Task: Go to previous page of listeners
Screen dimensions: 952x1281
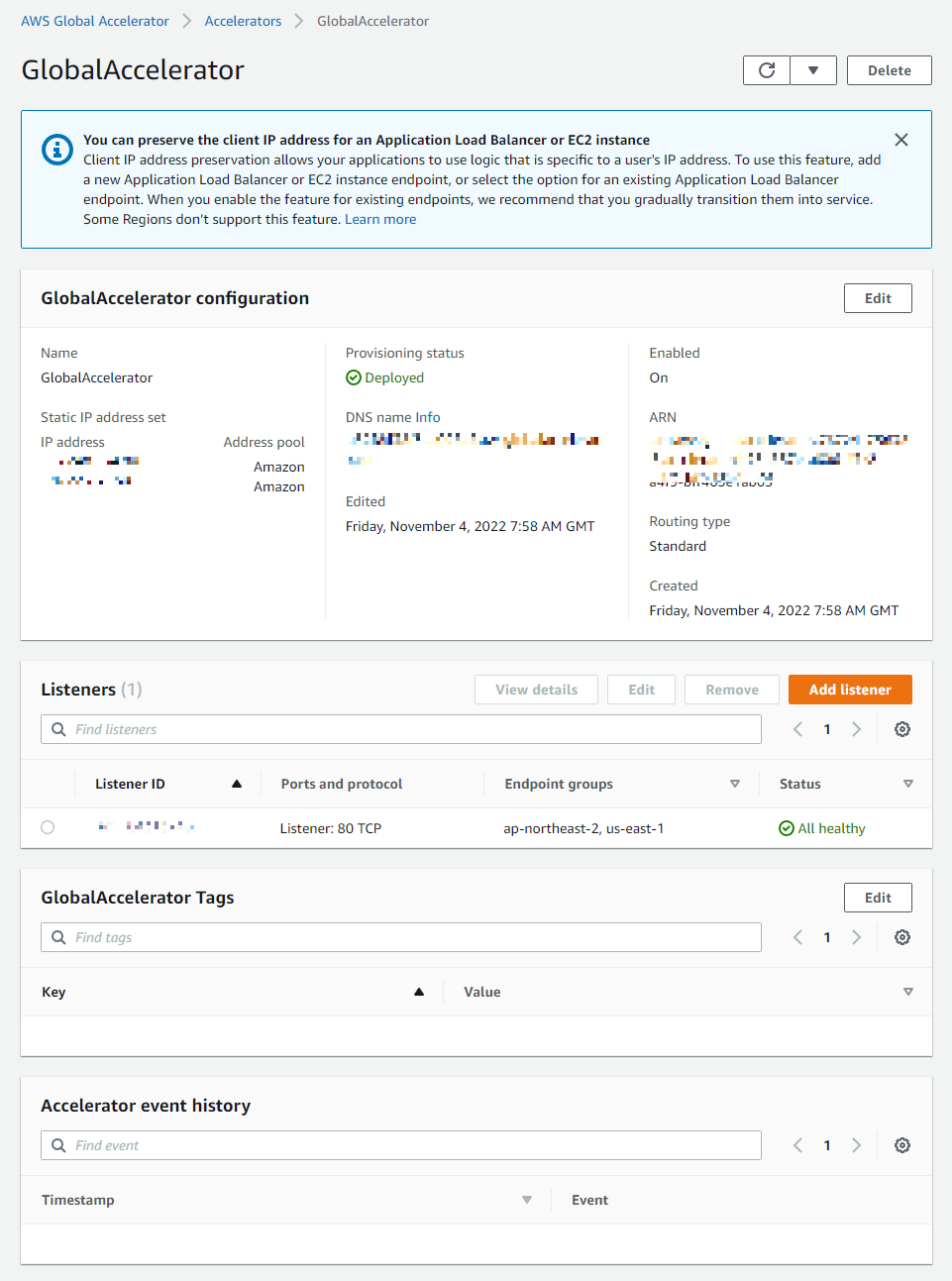Action: (797, 729)
